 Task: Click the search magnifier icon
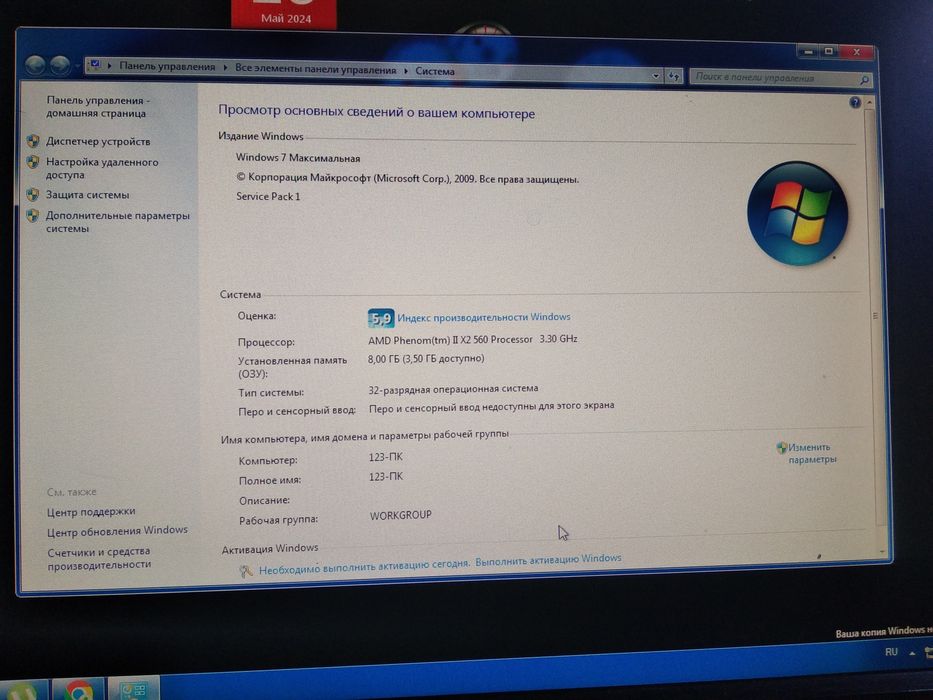(864, 80)
